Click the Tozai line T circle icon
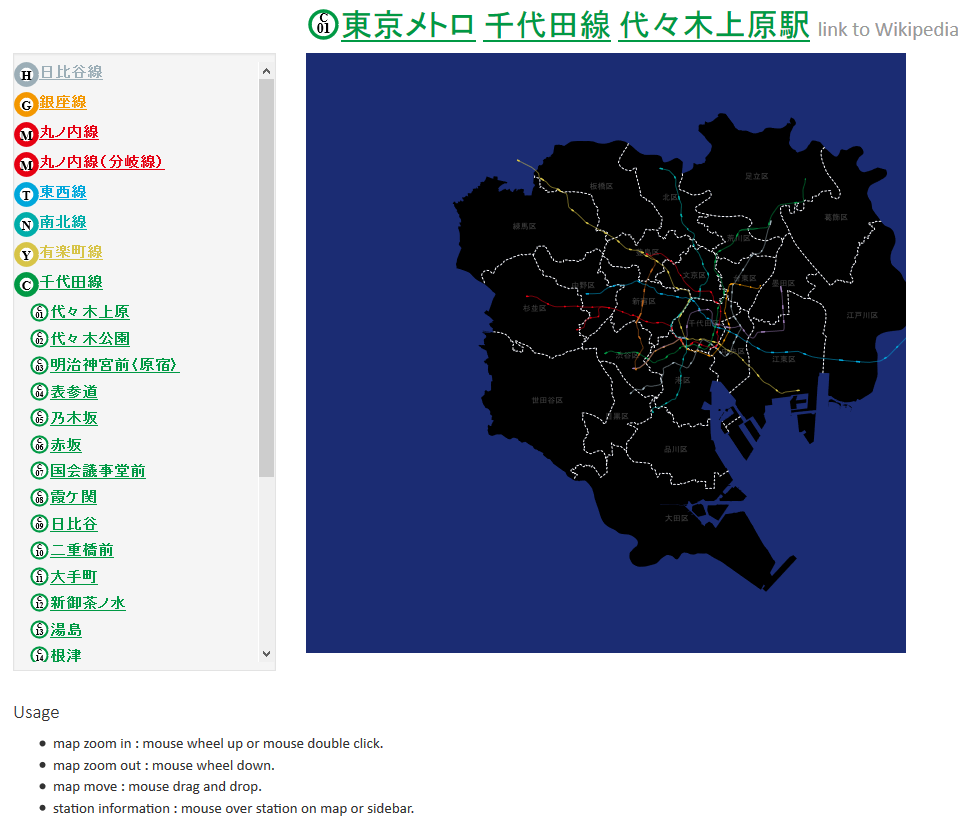The width and height of the screenshot is (964, 825). tap(26, 194)
